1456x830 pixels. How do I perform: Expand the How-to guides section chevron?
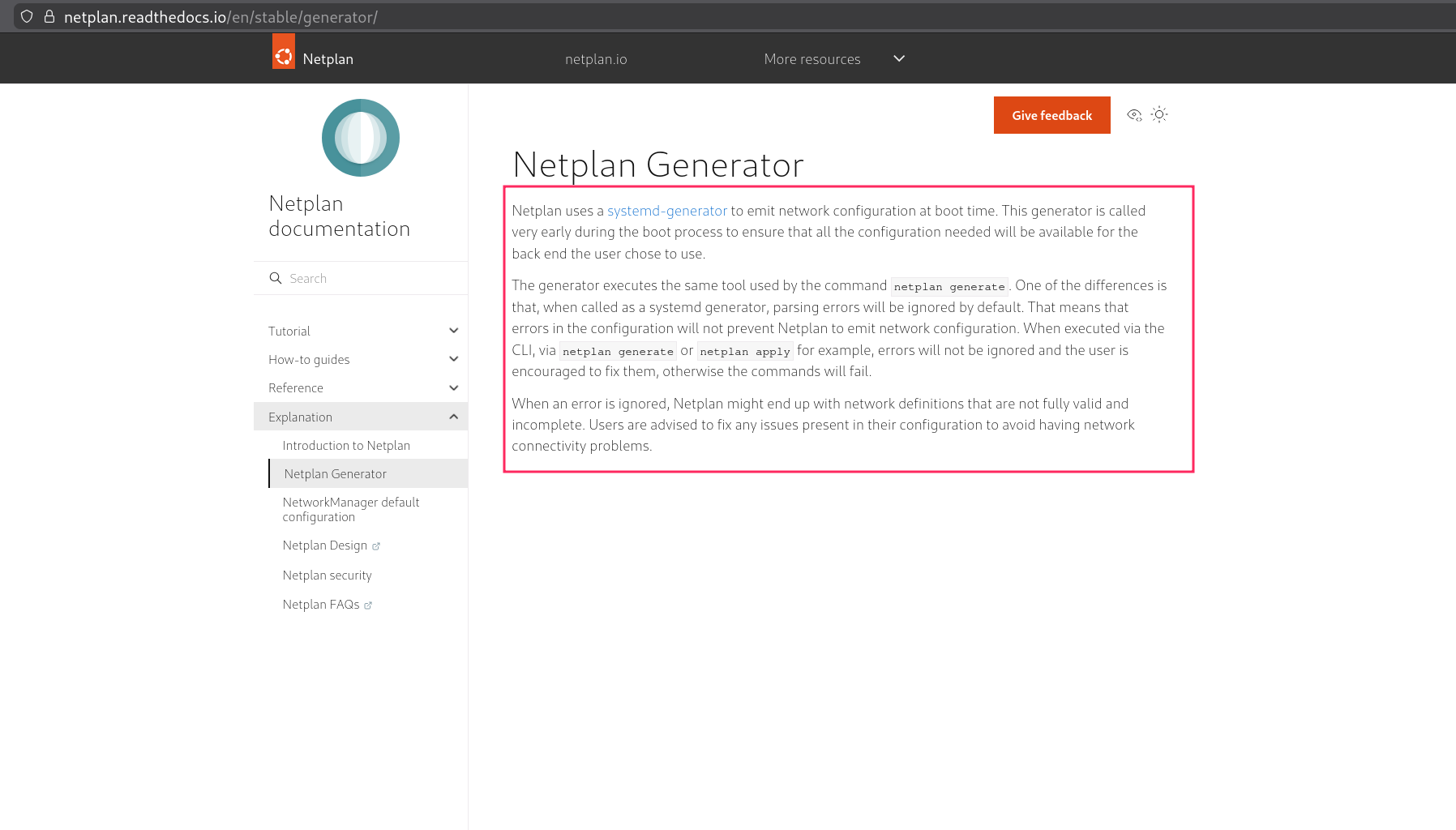pyautogui.click(x=453, y=359)
